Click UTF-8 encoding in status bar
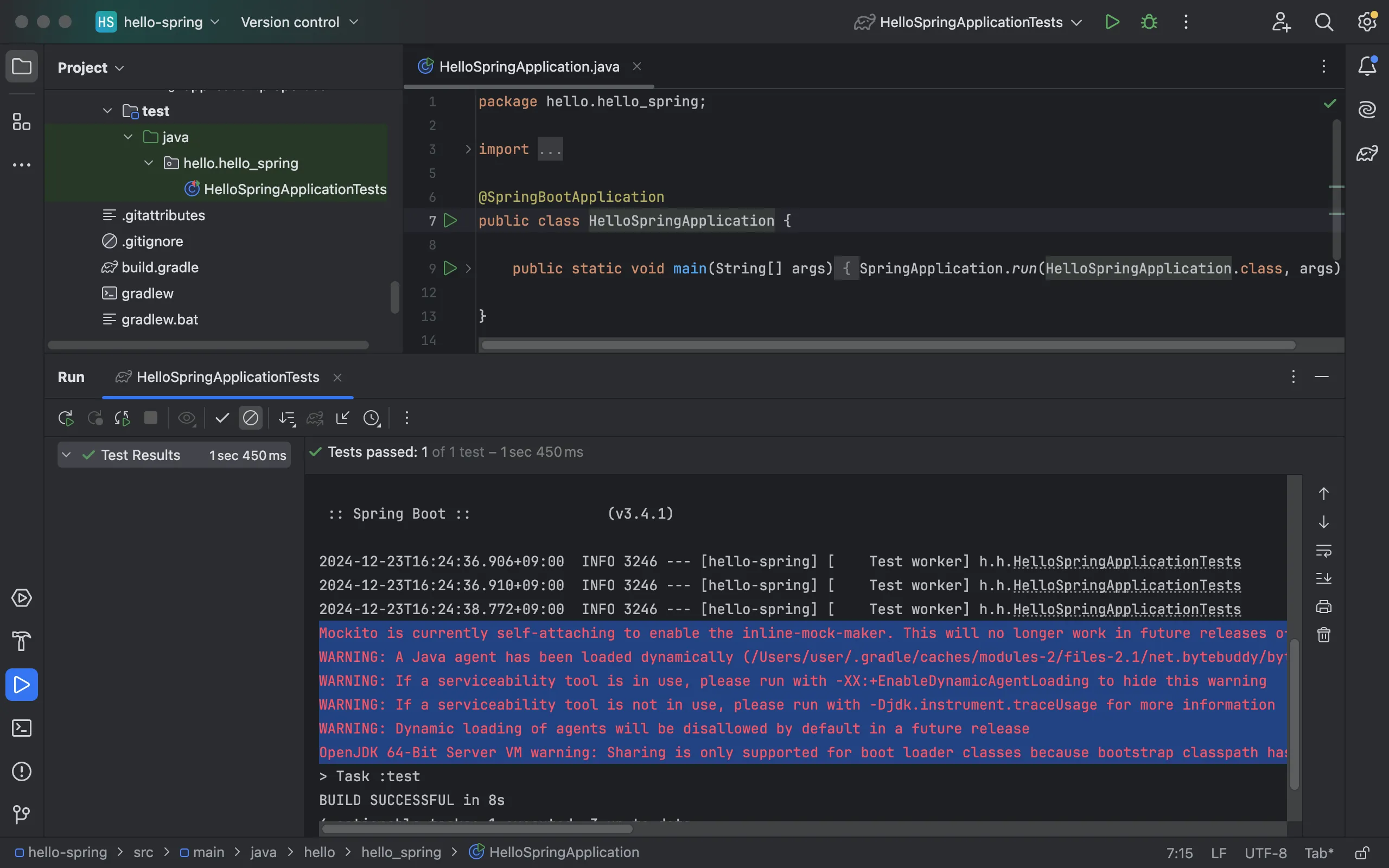This screenshot has width=1389, height=868. (1266, 852)
